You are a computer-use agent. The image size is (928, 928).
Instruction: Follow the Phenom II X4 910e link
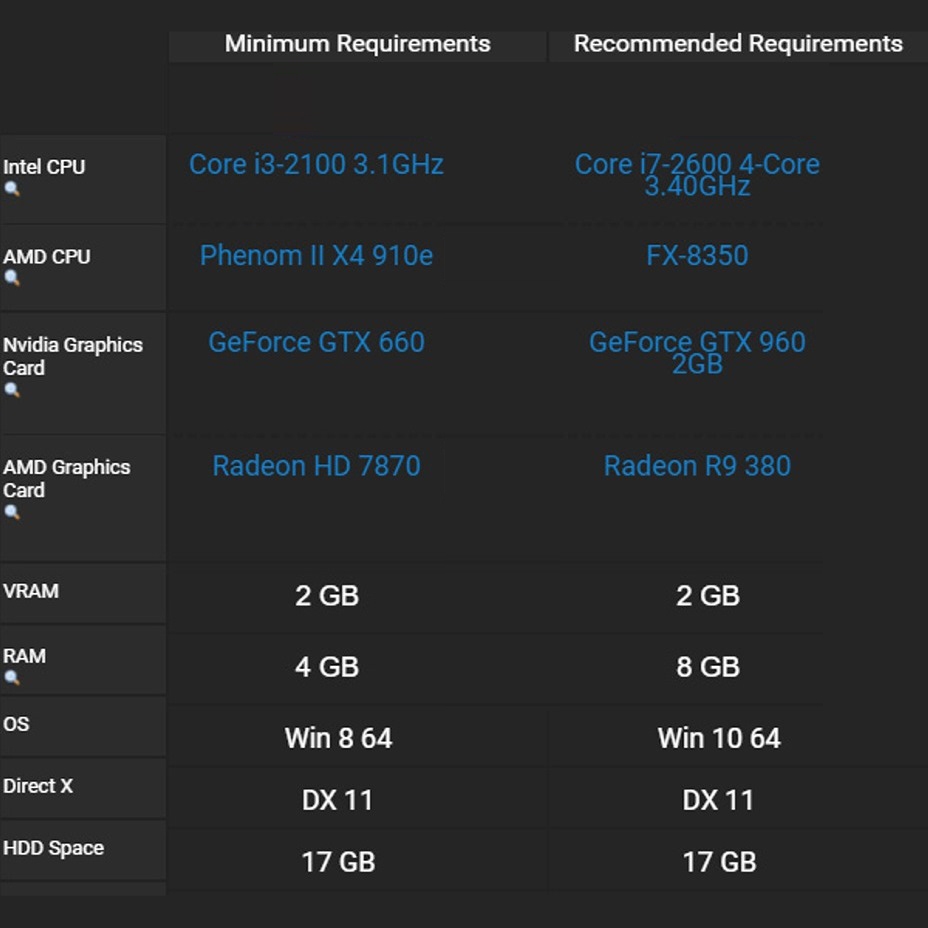pos(316,256)
